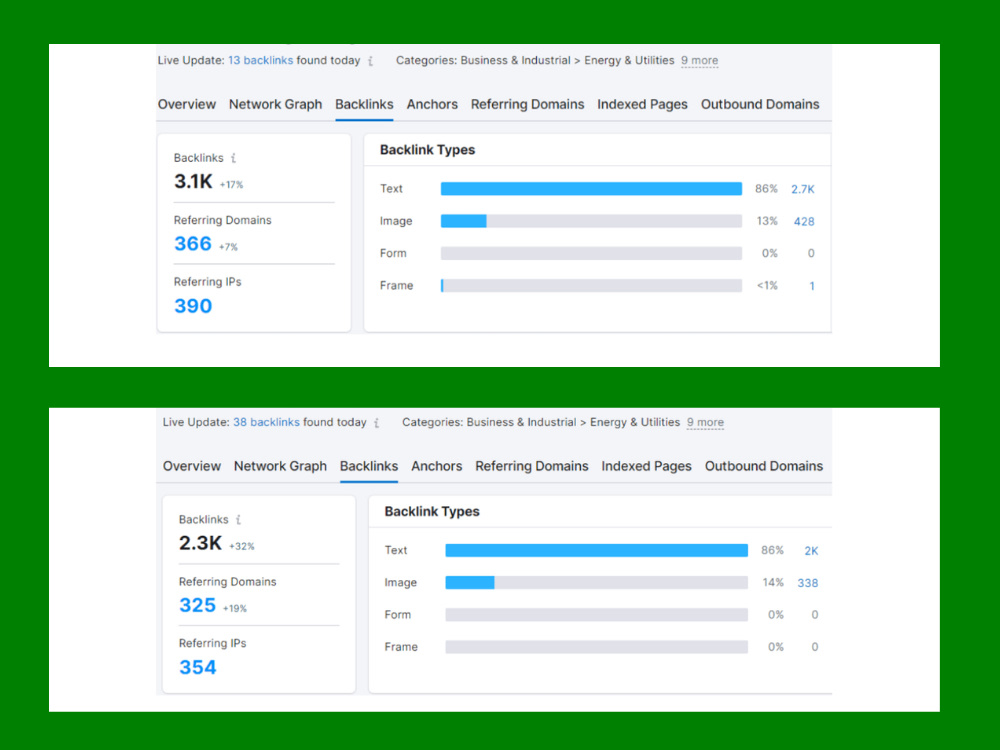Open Network Graph tab in upper panel

[x=276, y=104]
